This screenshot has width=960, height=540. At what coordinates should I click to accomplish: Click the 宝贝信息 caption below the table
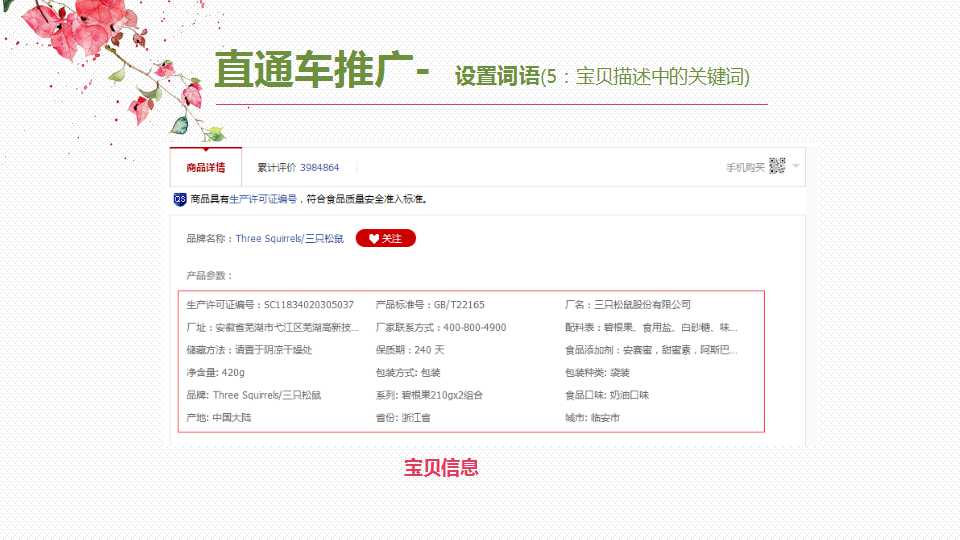tap(441, 467)
